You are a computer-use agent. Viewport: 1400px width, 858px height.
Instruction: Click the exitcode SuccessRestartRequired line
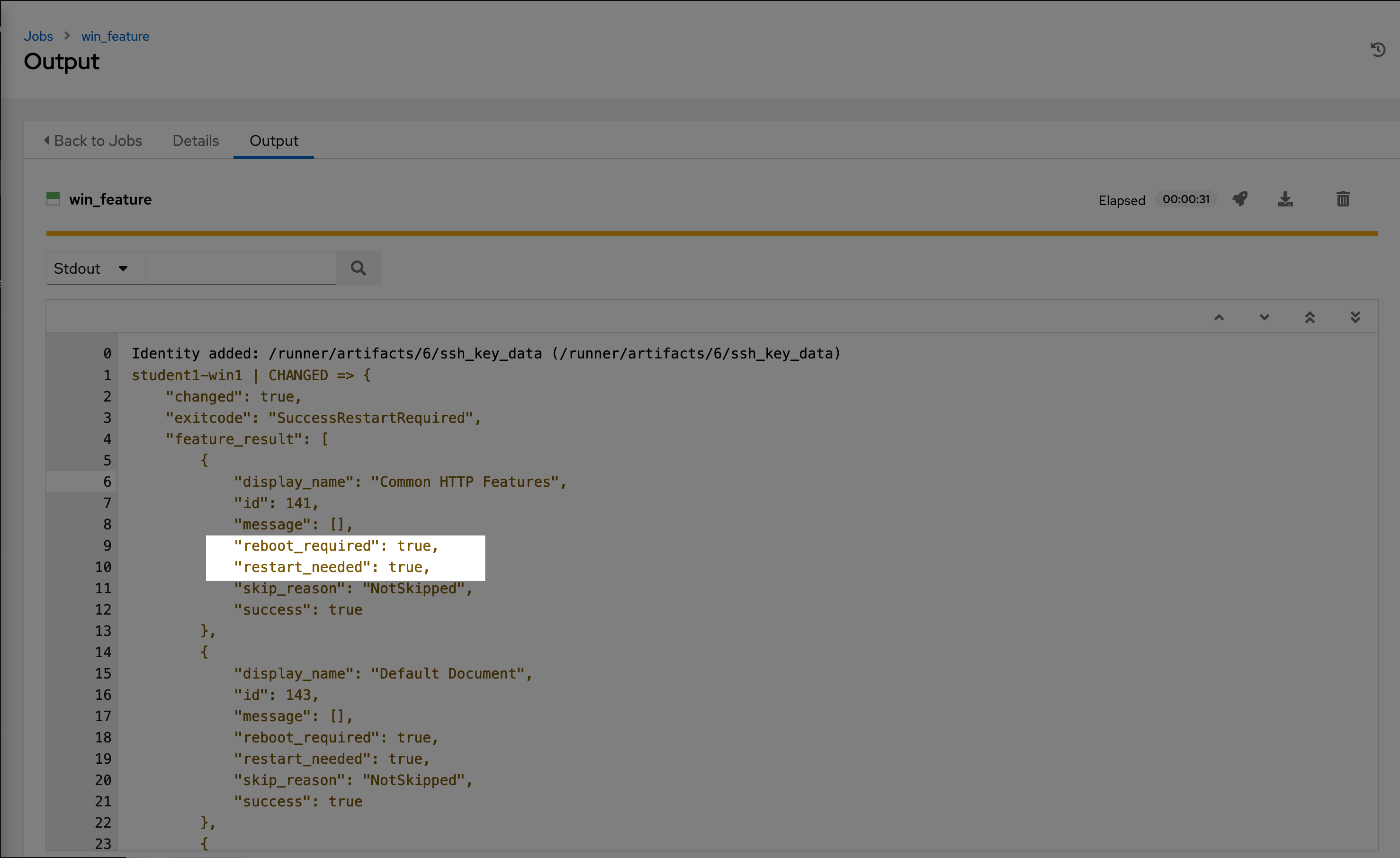pyautogui.click(x=323, y=418)
